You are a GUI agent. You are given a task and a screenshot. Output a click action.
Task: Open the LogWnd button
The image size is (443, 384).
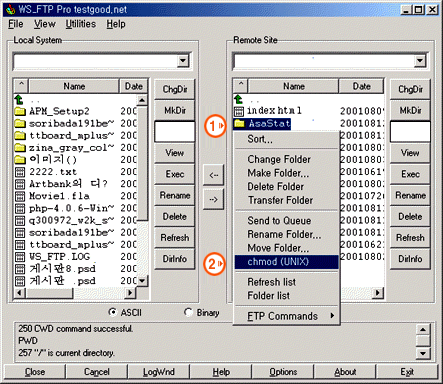tap(159, 372)
